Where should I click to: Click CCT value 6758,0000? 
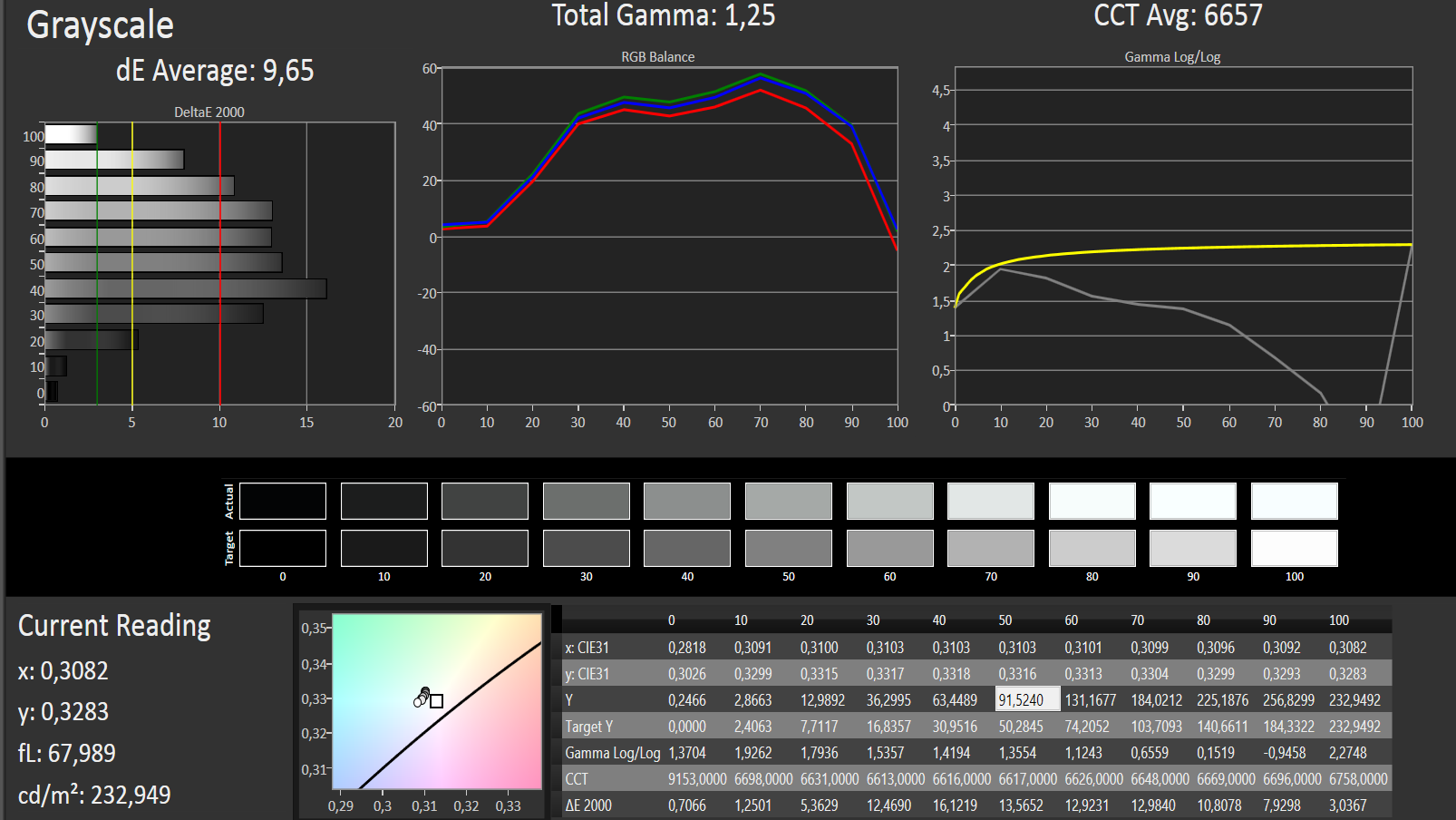[x=1358, y=779]
